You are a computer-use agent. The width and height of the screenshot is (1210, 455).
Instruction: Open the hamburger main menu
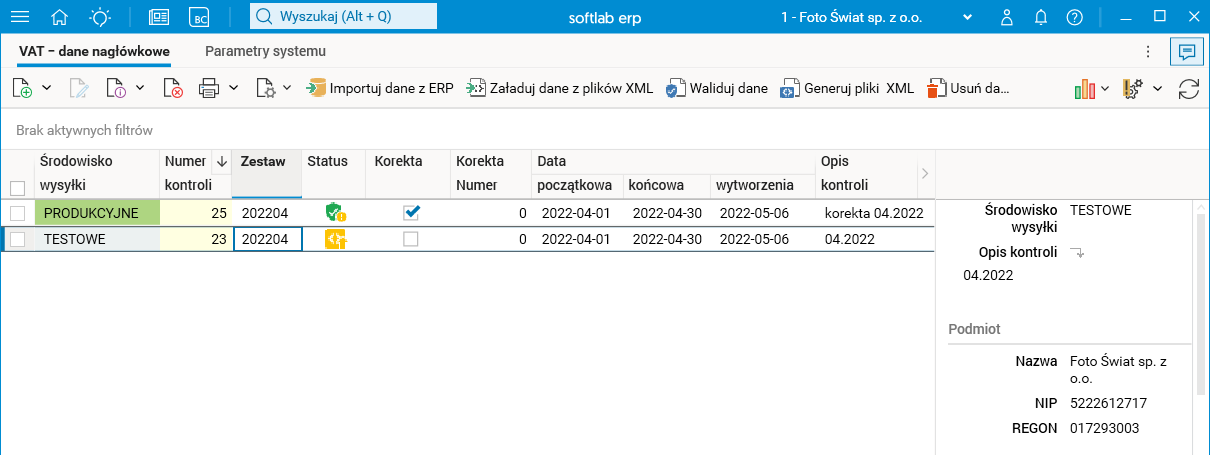pyautogui.click(x=19, y=17)
